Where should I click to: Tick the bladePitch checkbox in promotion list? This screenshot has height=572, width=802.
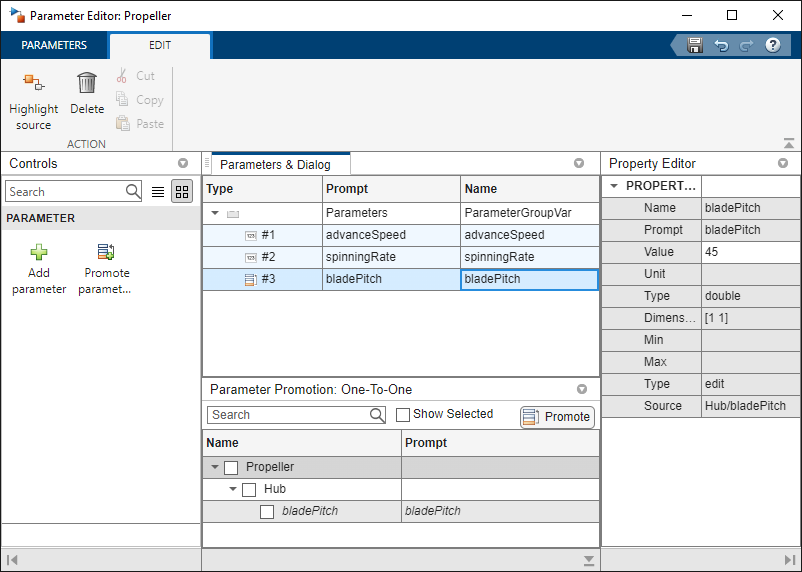click(x=267, y=511)
